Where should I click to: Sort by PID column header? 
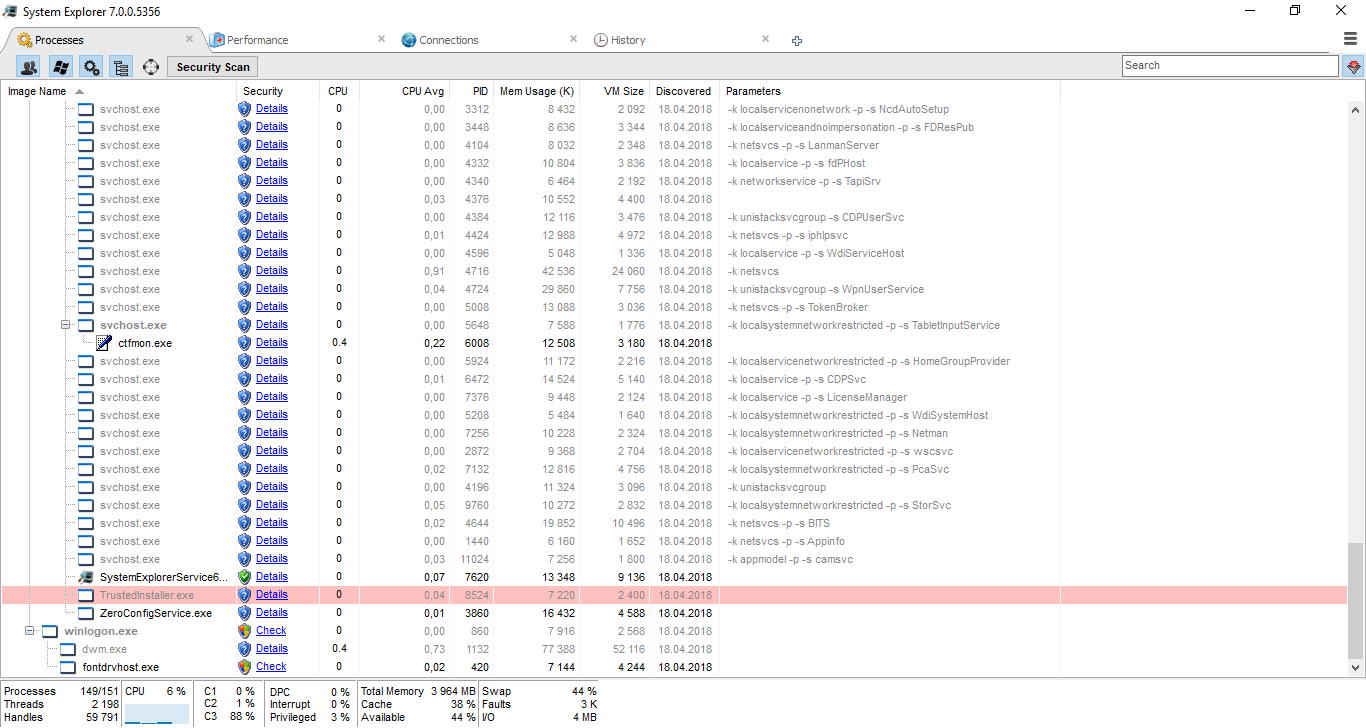tap(481, 91)
